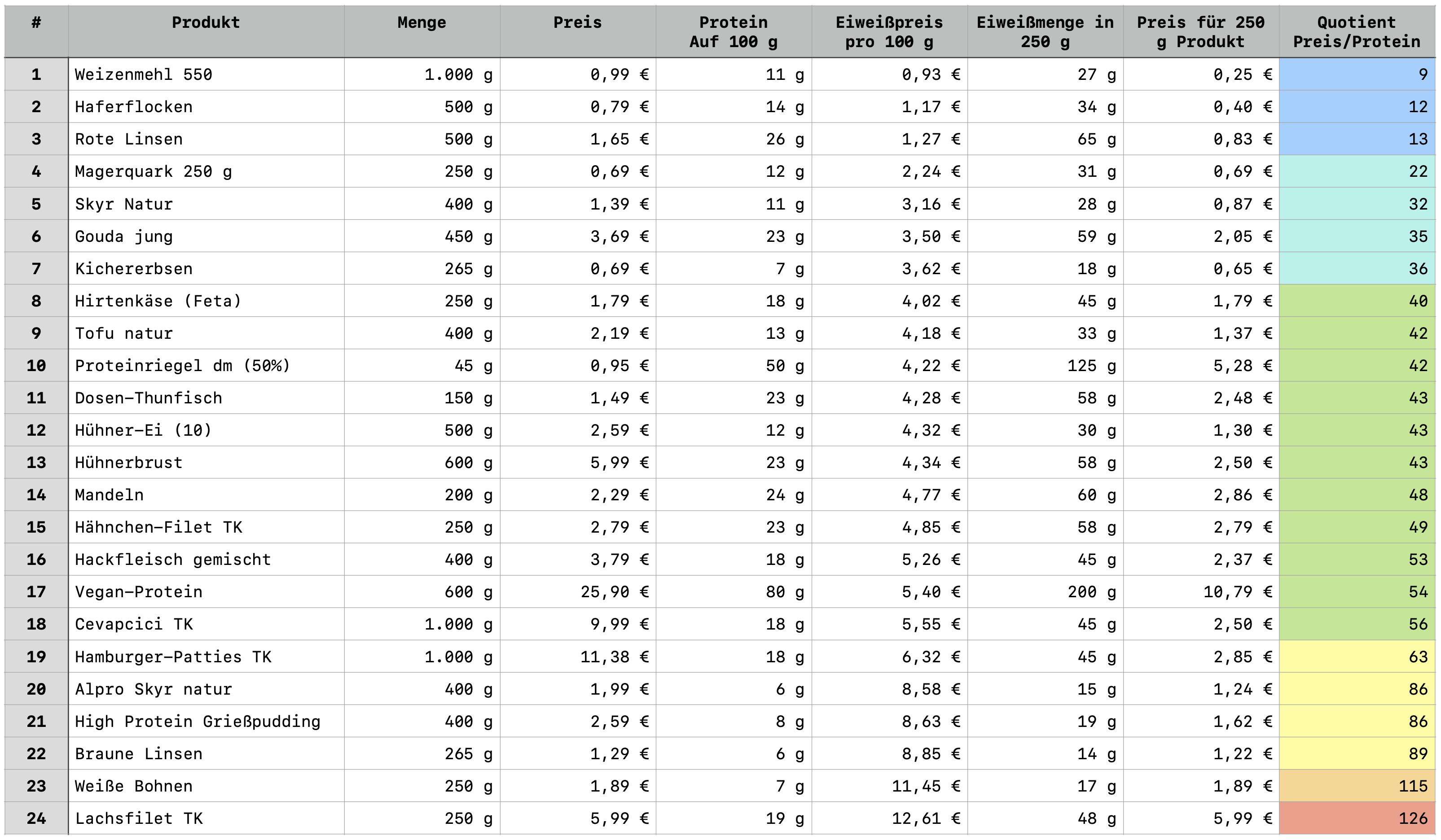The image size is (1441, 840).
Task: Click the High Protein Grießpudding cell
Action: click(x=206, y=721)
